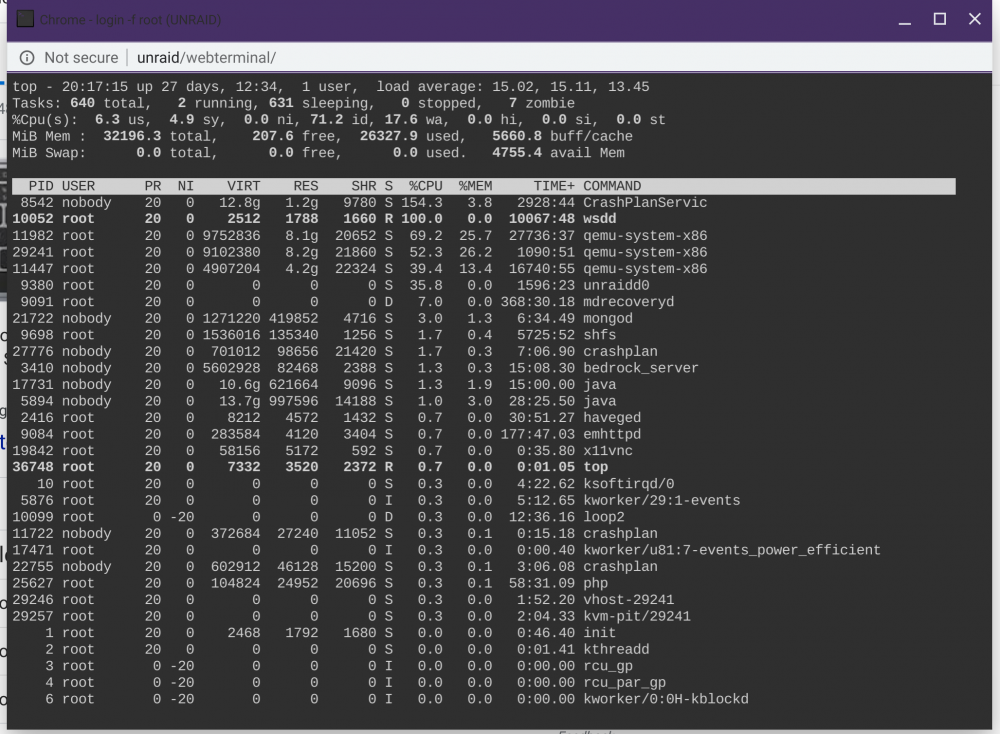Click PID 11447 in the process list
Image resolution: width=1000 pixels, height=734 pixels.
(33, 269)
